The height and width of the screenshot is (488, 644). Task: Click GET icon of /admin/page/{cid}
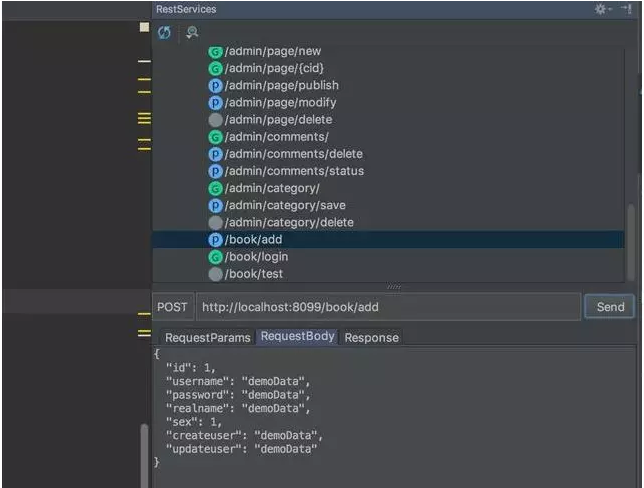[215, 69]
